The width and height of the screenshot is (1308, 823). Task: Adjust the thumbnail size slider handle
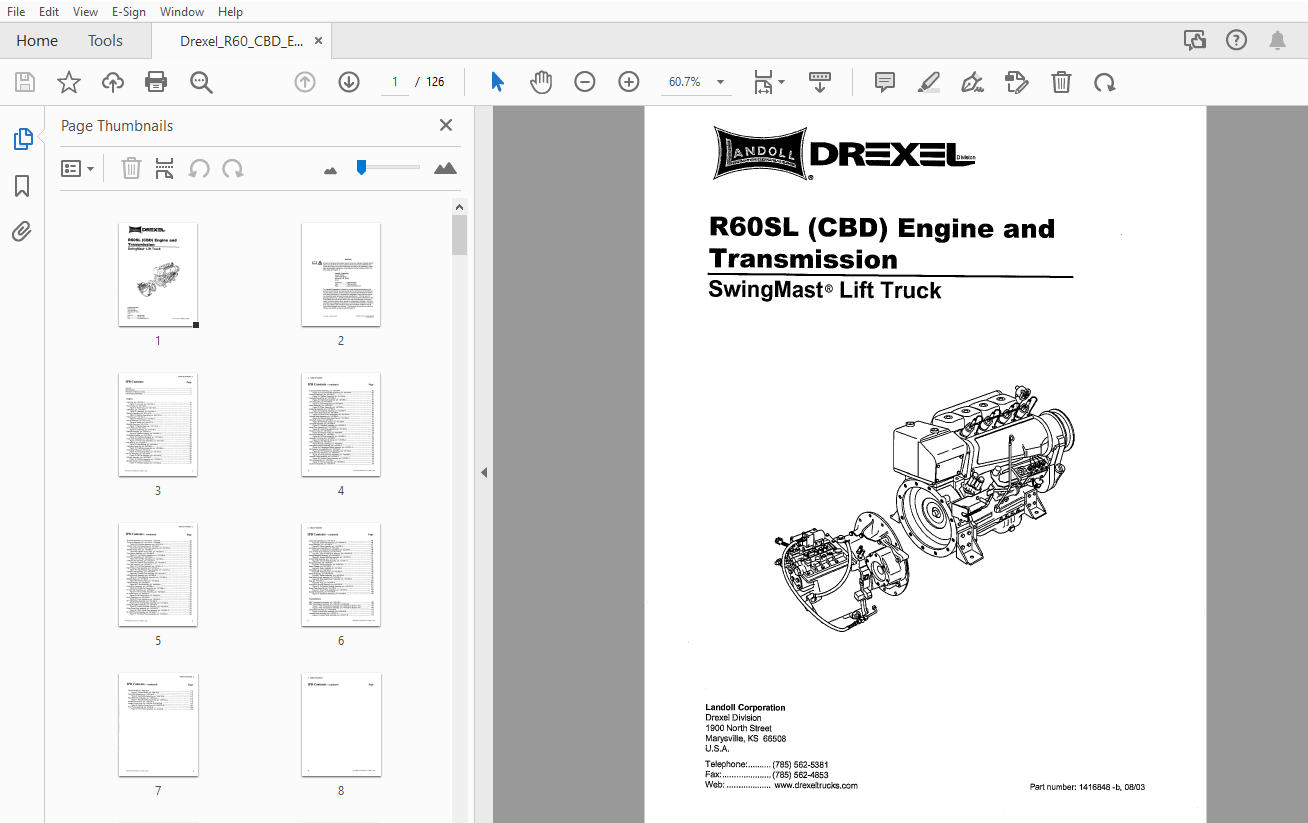(x=361, y=167)
